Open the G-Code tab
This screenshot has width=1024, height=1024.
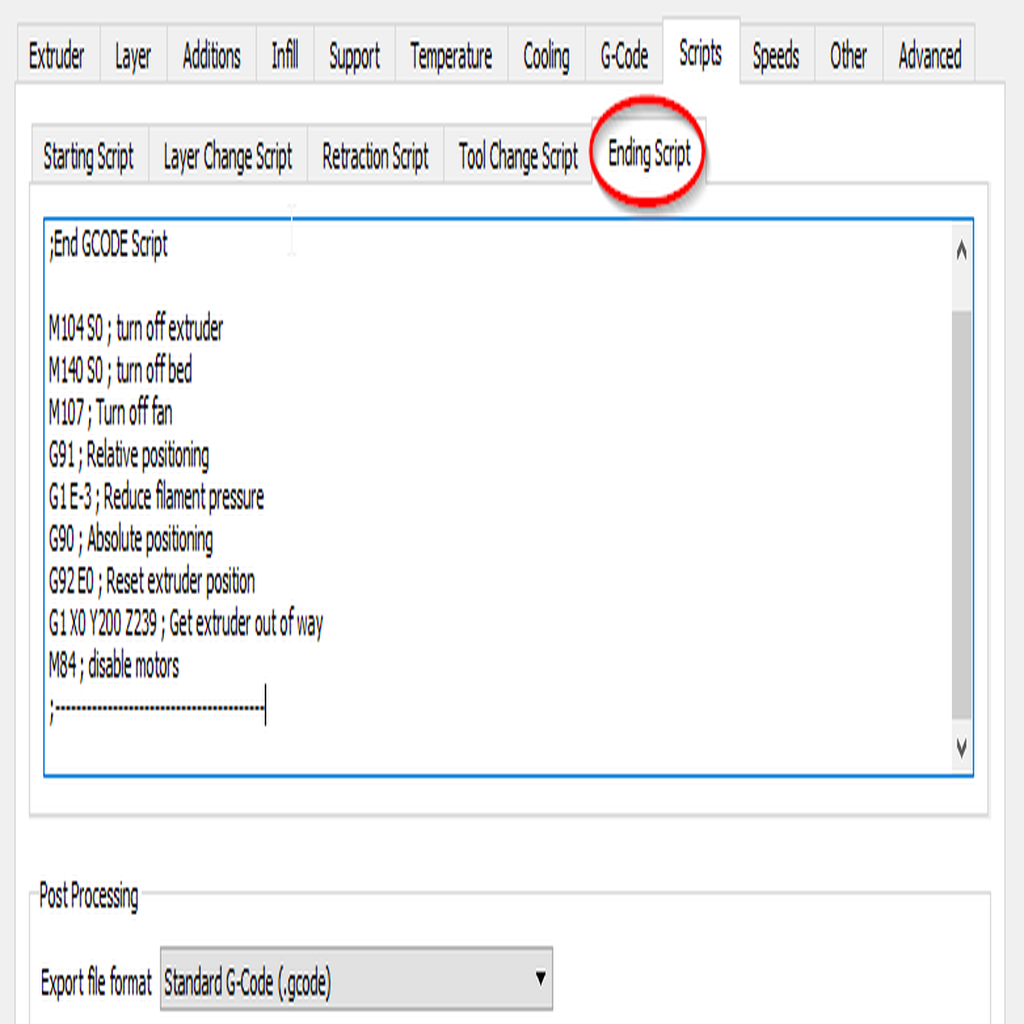click(624, 55)
